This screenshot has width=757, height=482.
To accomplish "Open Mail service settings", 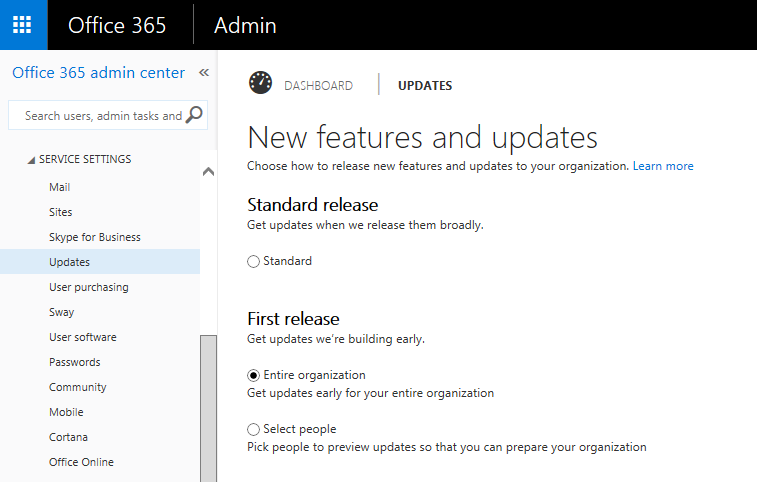I will (59, 187).
